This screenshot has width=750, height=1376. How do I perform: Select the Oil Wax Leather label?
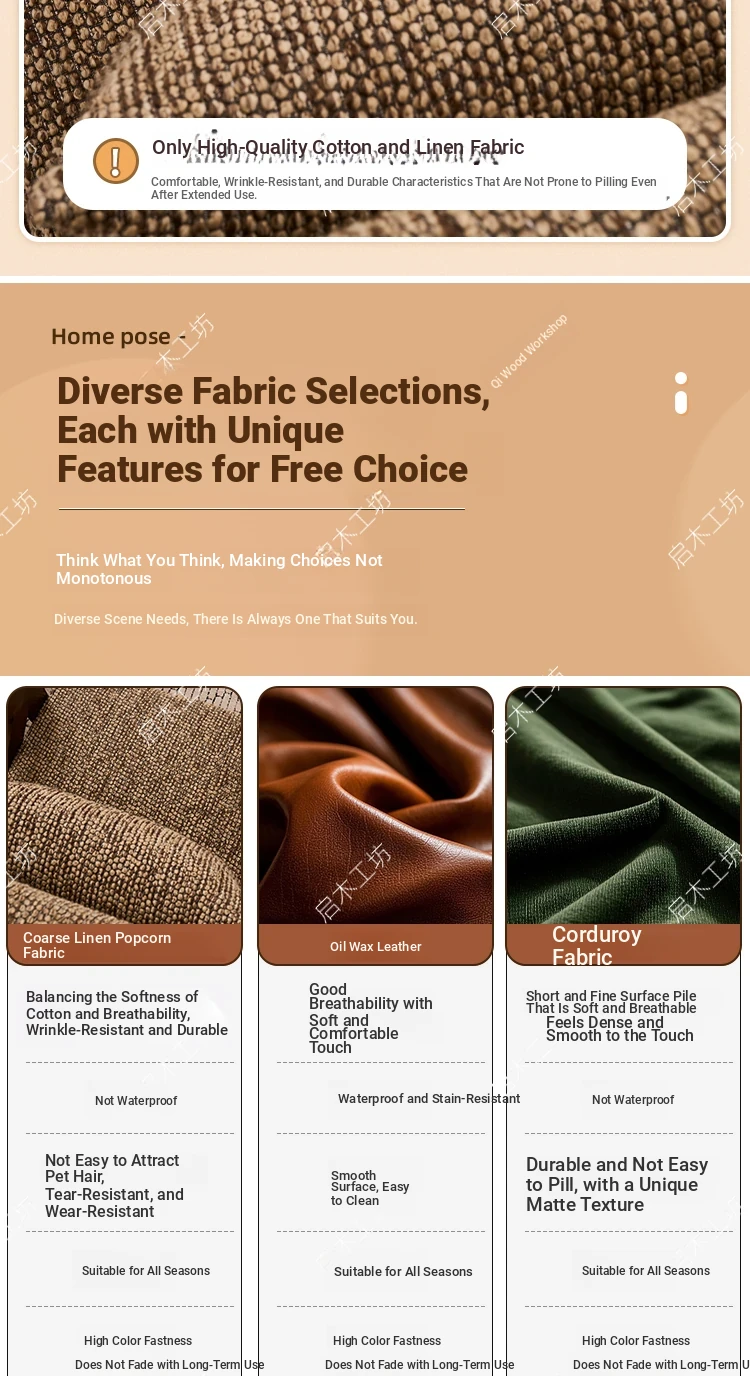376,946
